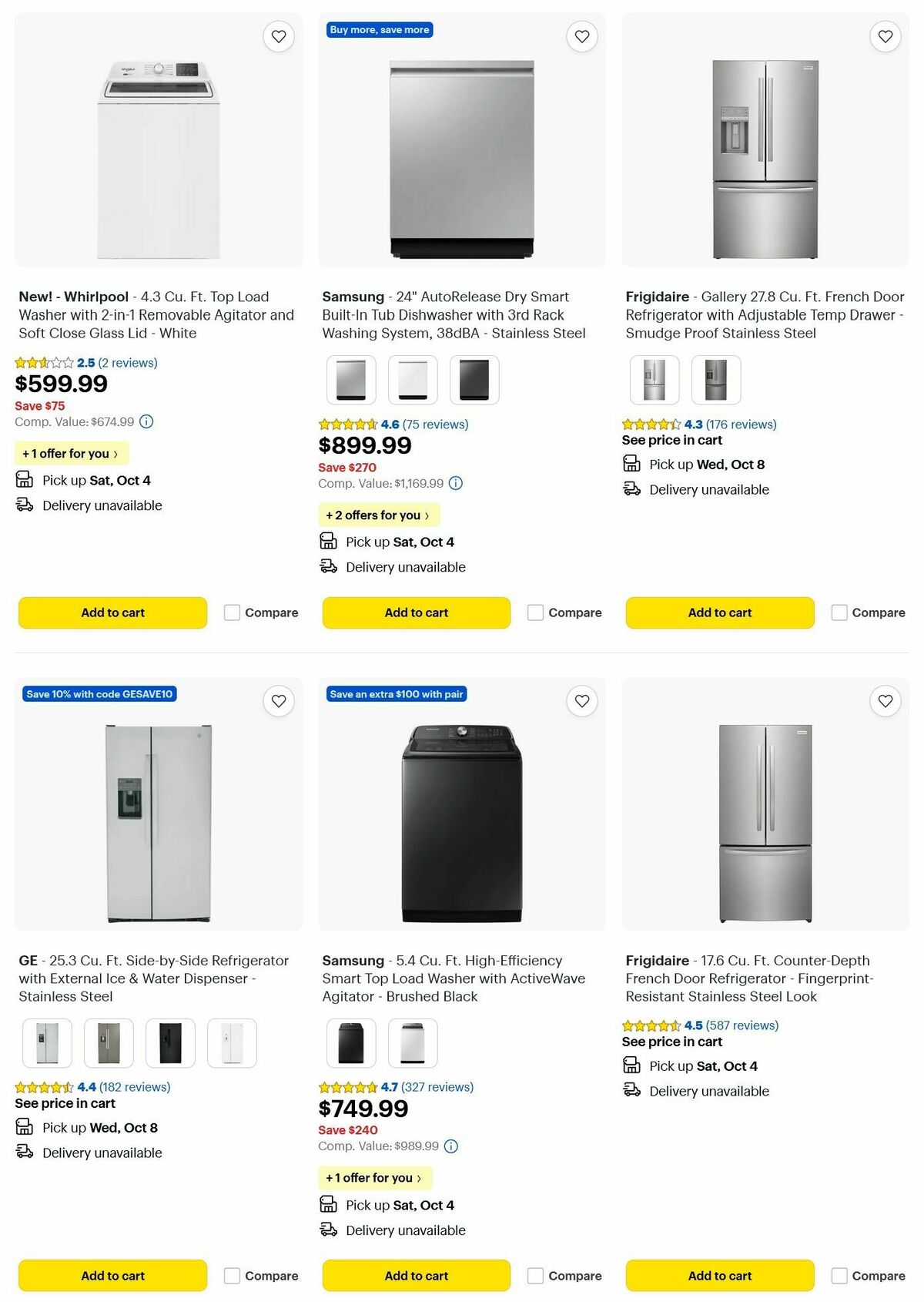The width and height of the screenshot is (924, 1302).
Task: Click the heart icon on the Samsung washer card
Action: coord(582,701)
